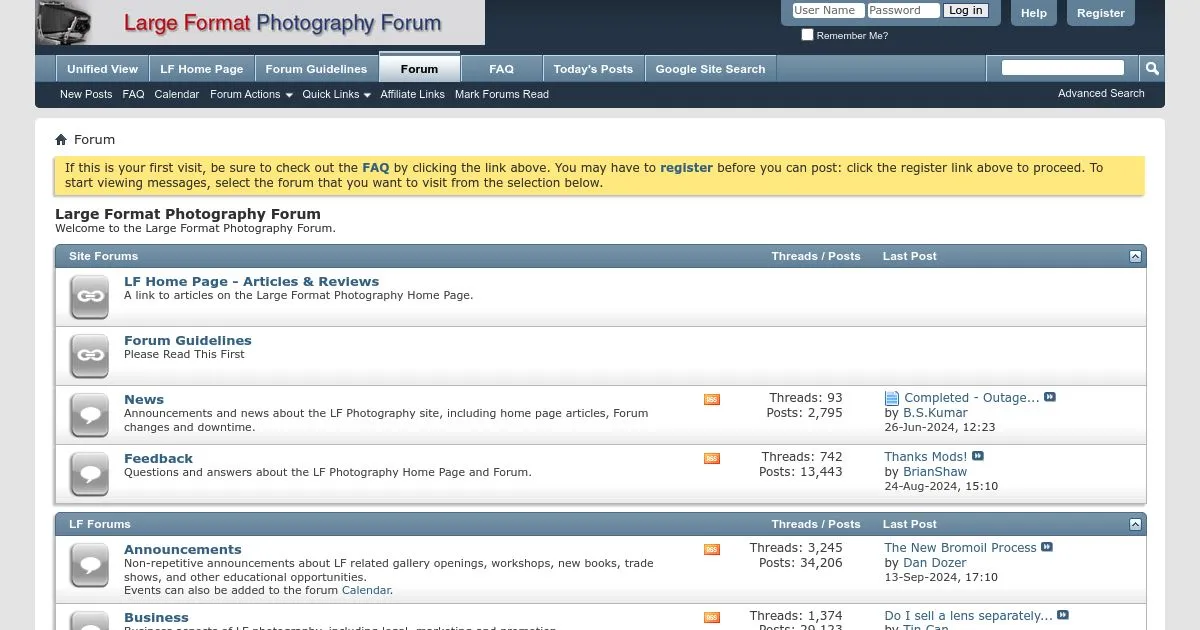Click the Feedback forum status icon
Screen dimensions: 1200x630
tap(90, 474)
